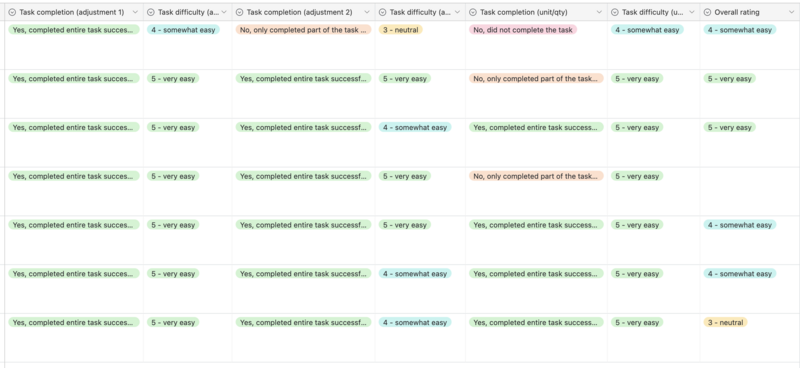The image size is (800, 368).
Task: Click the select-field icon on Task completion (adjustment 1) header
Action: tap(13, 12)
